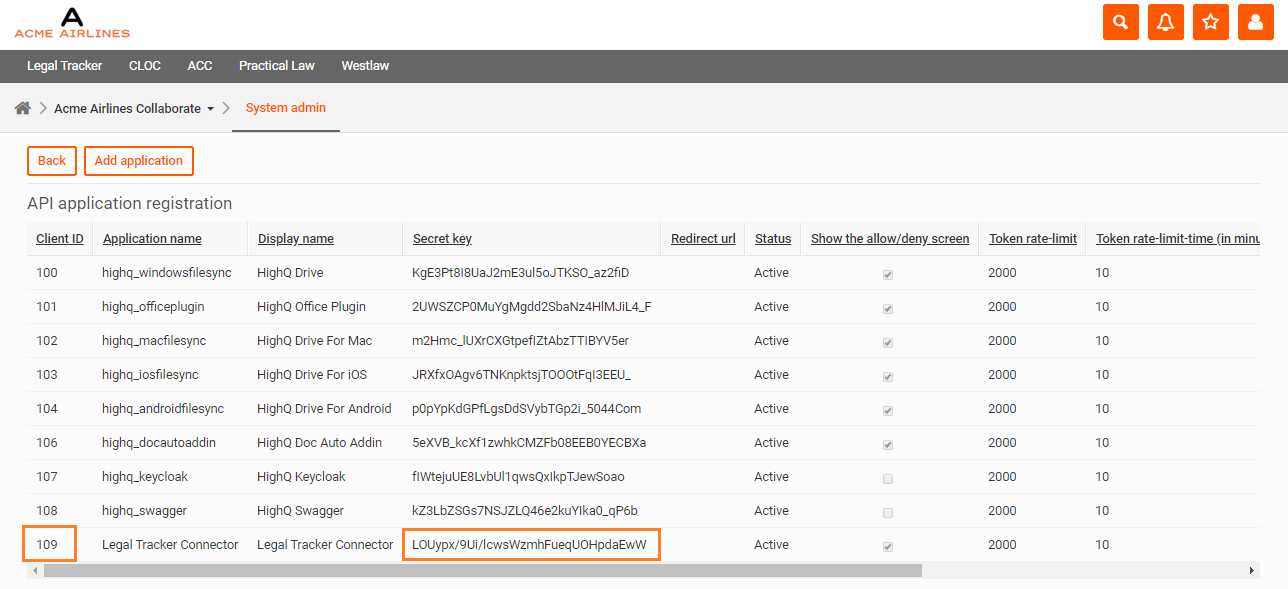This screenshot has height=589, width=1288.
Task: Click the horizontal scrollbar thumb
Action: point(480,570)
